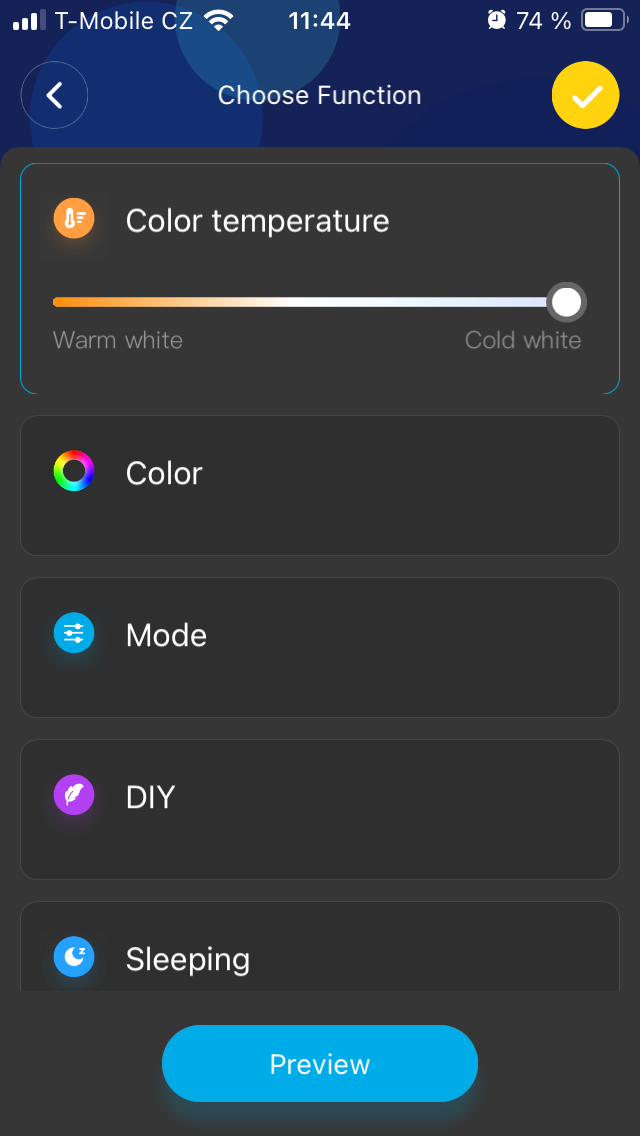
Task: Select the Sleeping function label
Action: [x=188, y=959]
